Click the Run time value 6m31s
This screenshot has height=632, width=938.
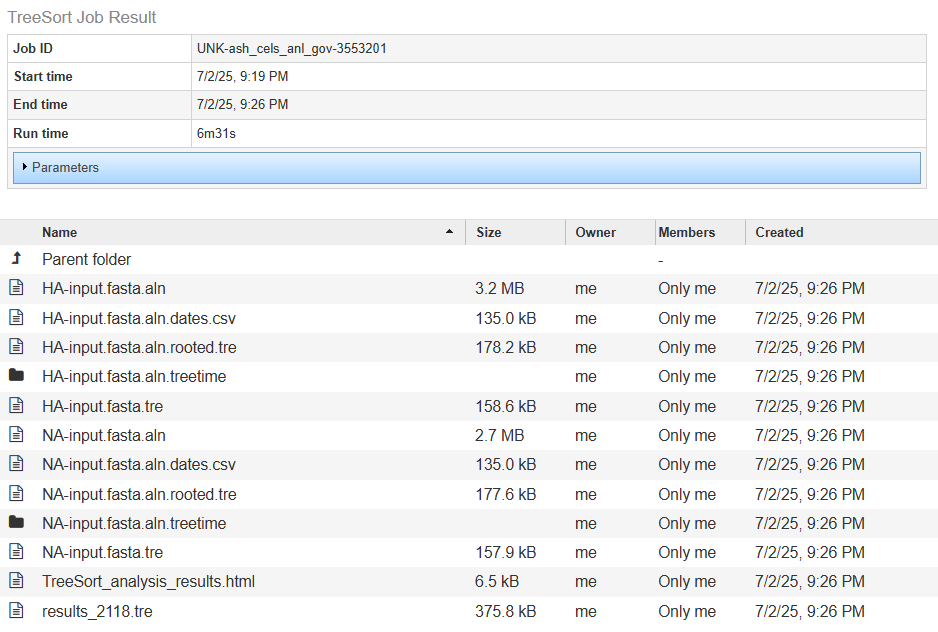pyautogui.click(x=216, y=133)
